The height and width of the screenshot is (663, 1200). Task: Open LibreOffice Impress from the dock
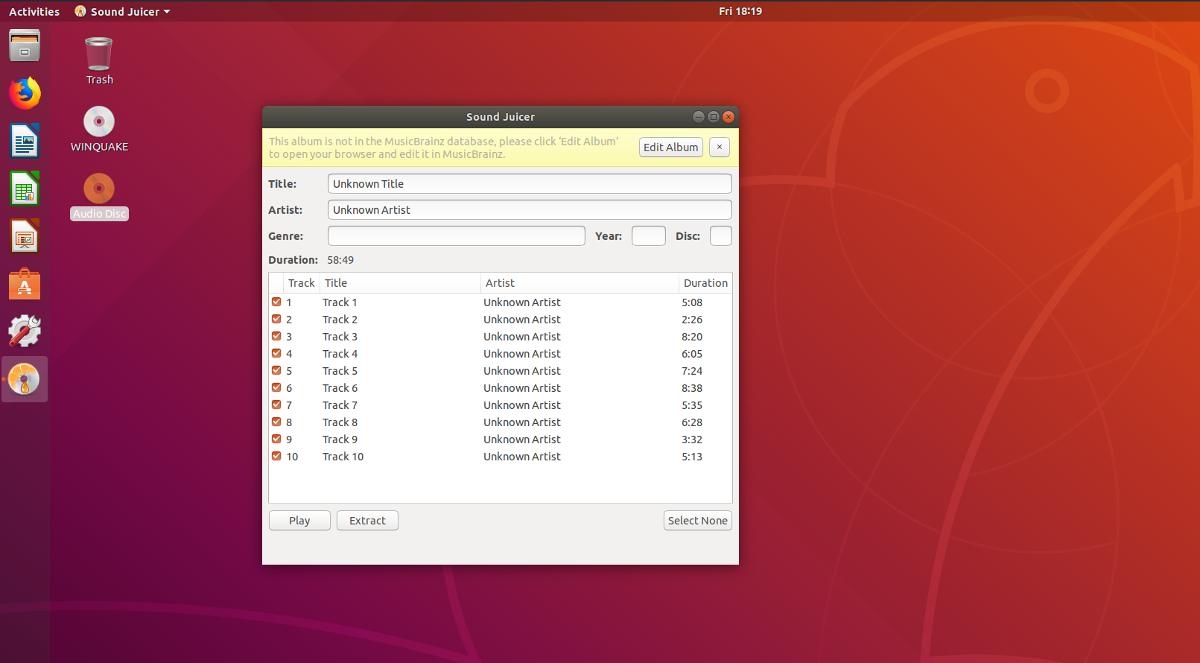[x=24, y=236]
